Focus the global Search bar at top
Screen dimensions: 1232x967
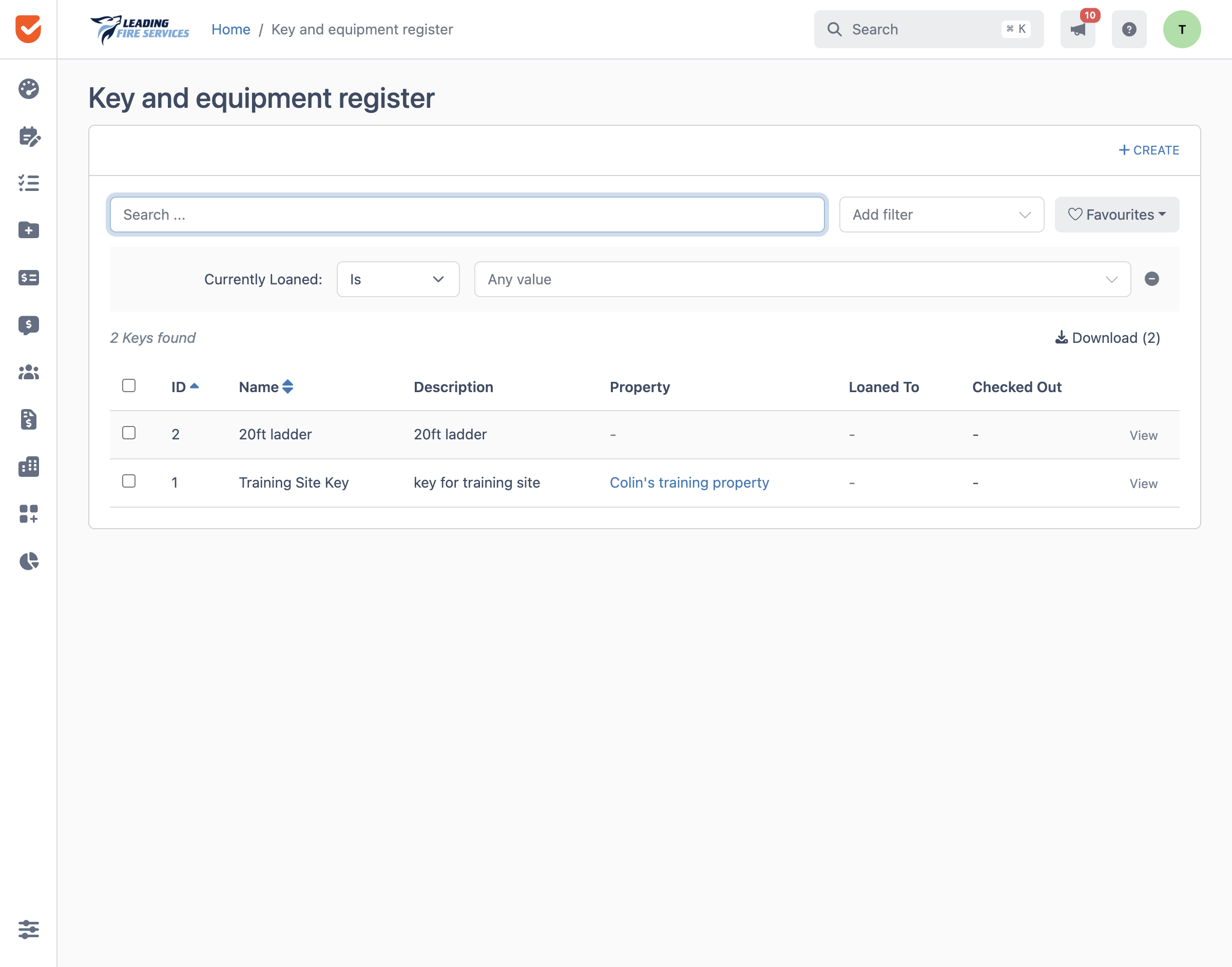pyautogui.click(x=929, y=29)
